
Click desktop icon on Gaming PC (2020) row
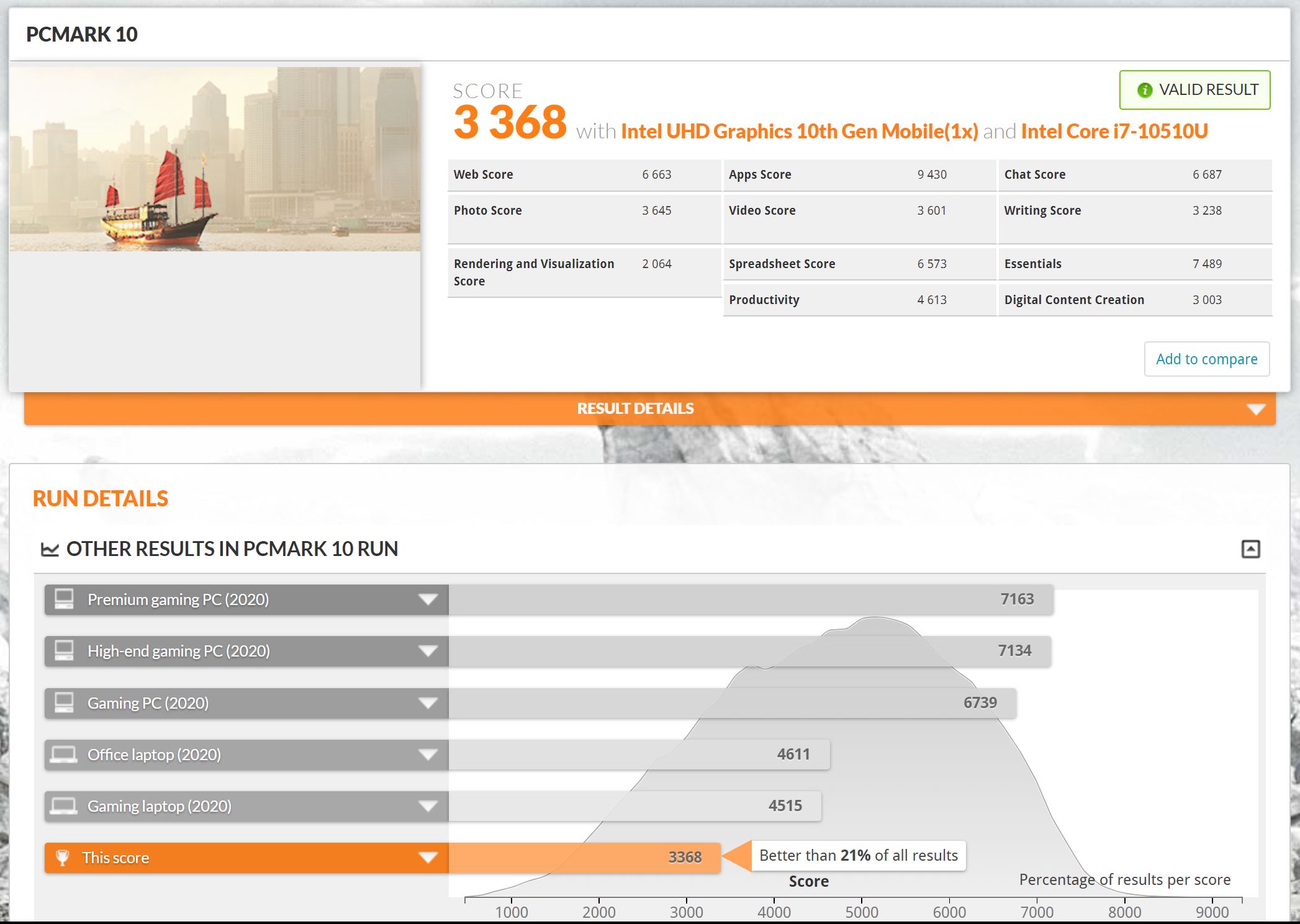pyautogui.click(x=63, y=702)
